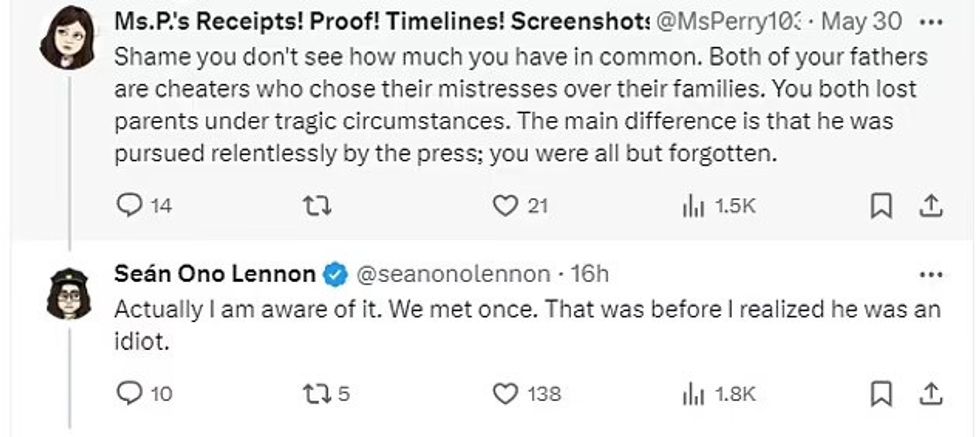Open more options on Ms.P's tweet
The width and height of the screenshot is (980, 437).
[x=929, y=20]
